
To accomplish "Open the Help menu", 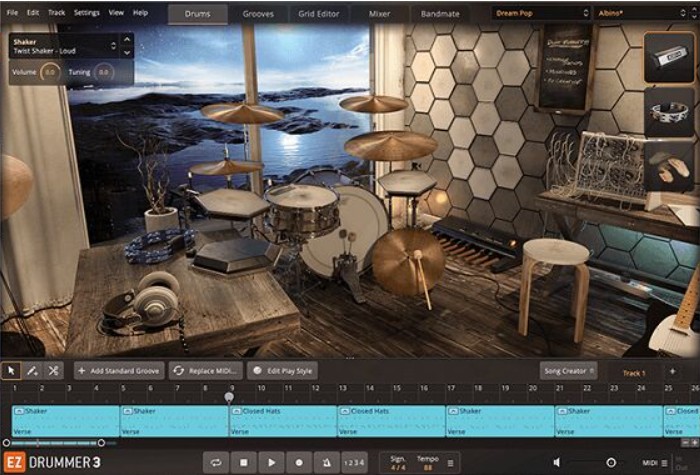I will click(140, 12).
